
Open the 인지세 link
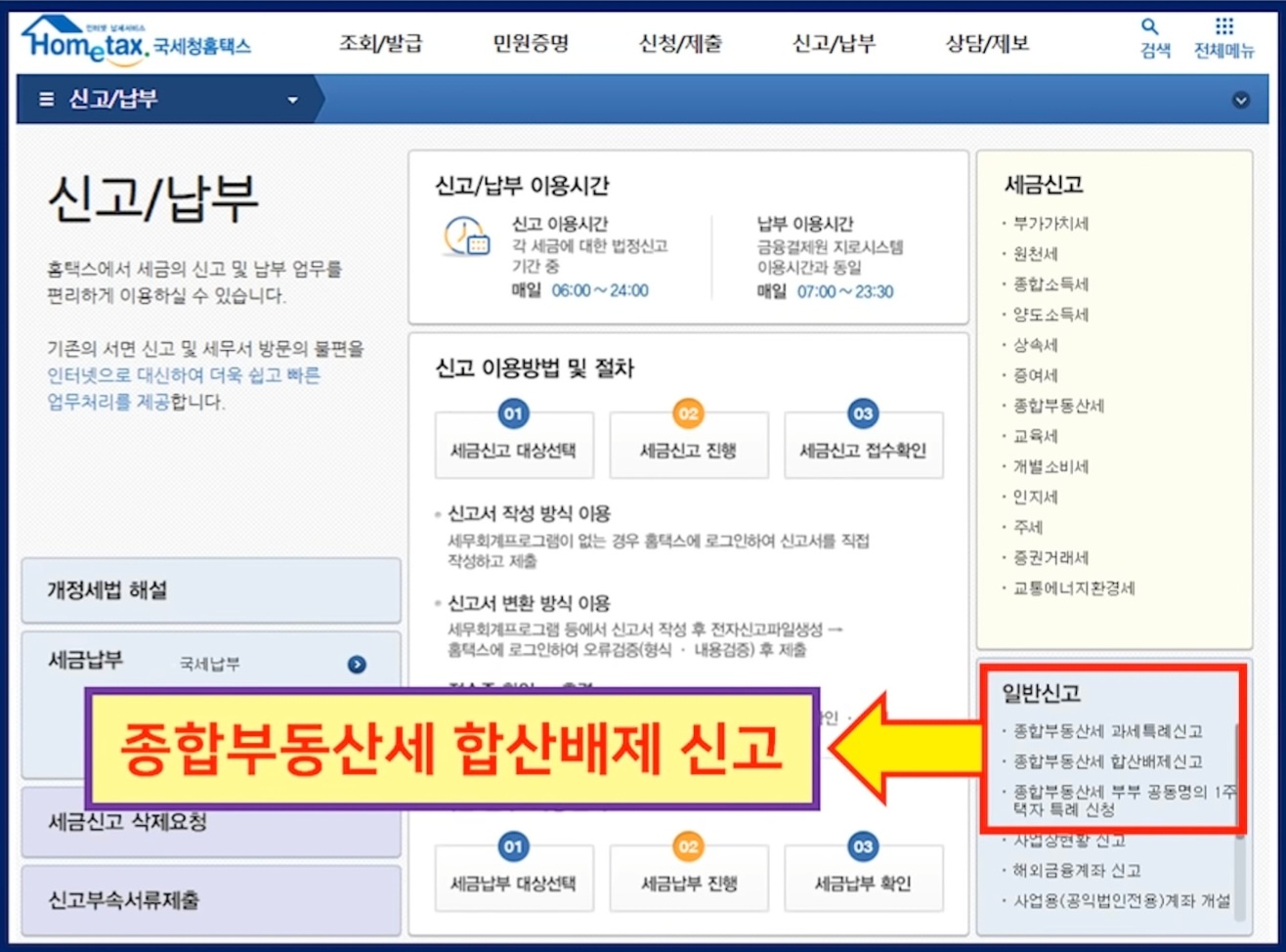point(1035,498)
